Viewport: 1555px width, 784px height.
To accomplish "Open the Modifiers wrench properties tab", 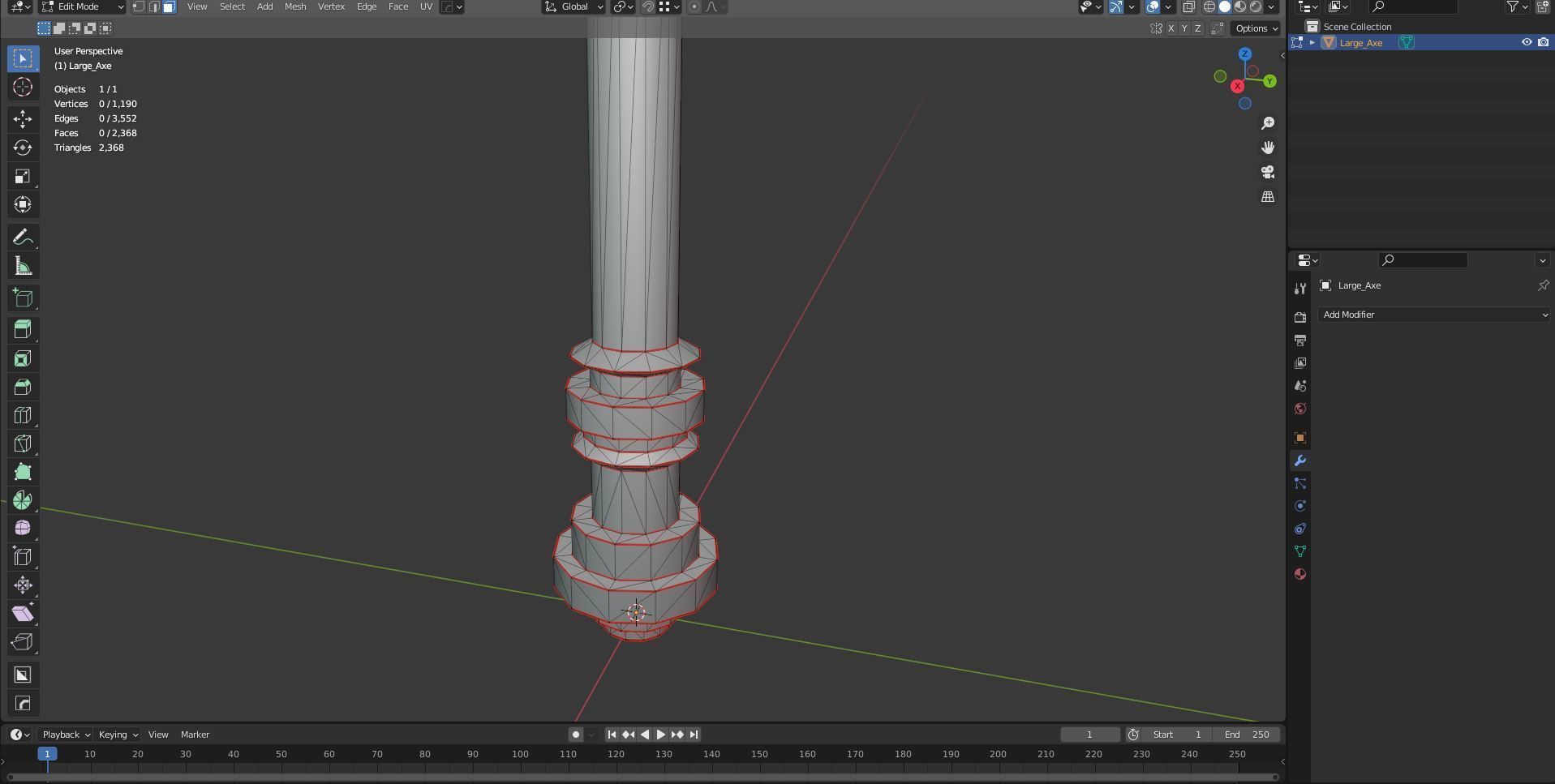I will coord(1300,461).
